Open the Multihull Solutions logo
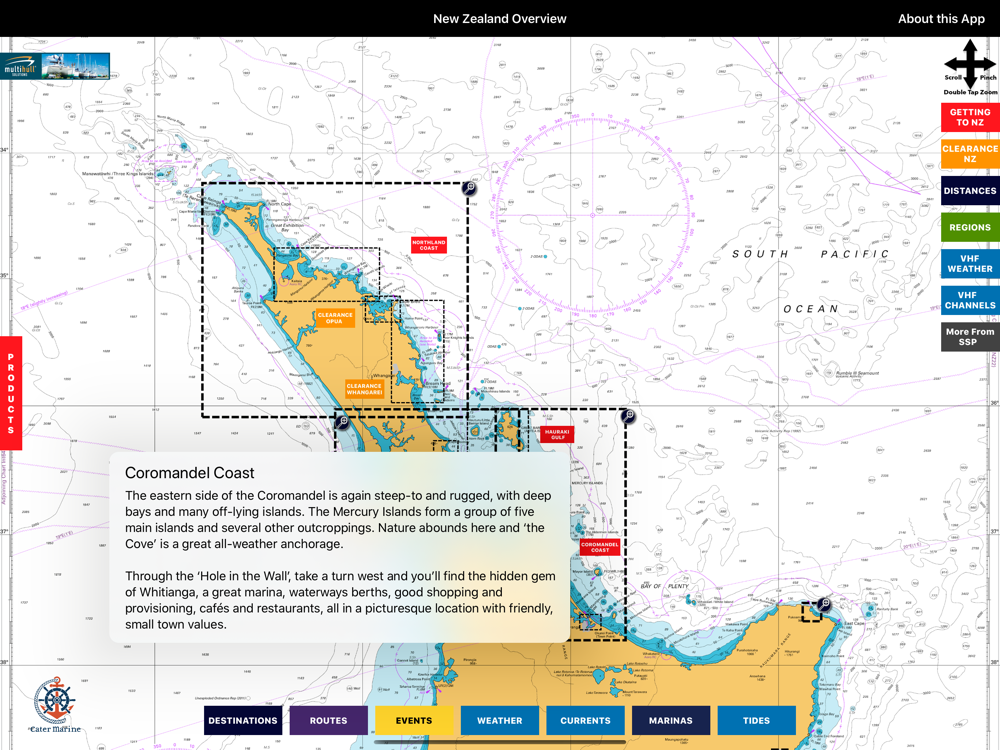Viewport: 1000px width, 750px height. pyautogui.click(x=55, y=67)
